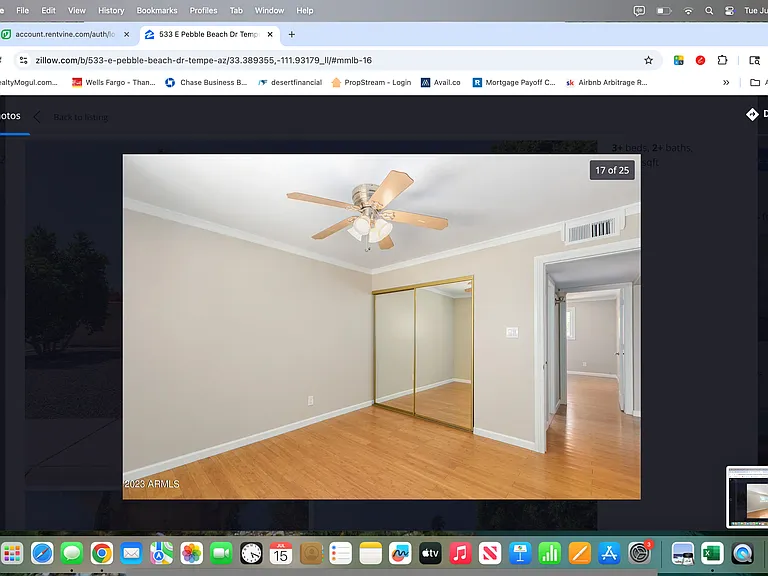The image size is (768, 576).
Task: Open Freeform from the Dock
Action: [400, 553]
